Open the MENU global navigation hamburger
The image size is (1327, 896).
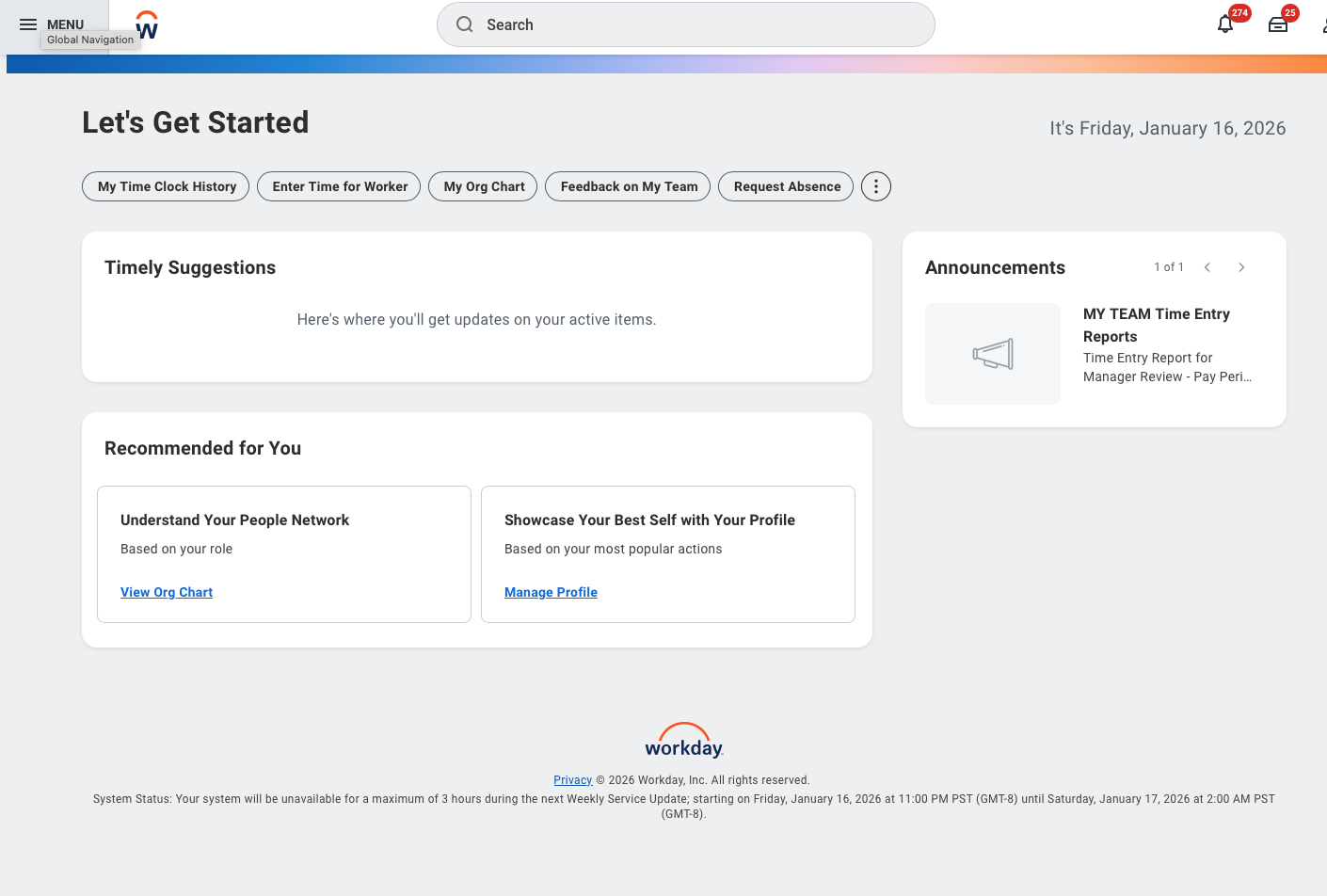tap(29, 24)
